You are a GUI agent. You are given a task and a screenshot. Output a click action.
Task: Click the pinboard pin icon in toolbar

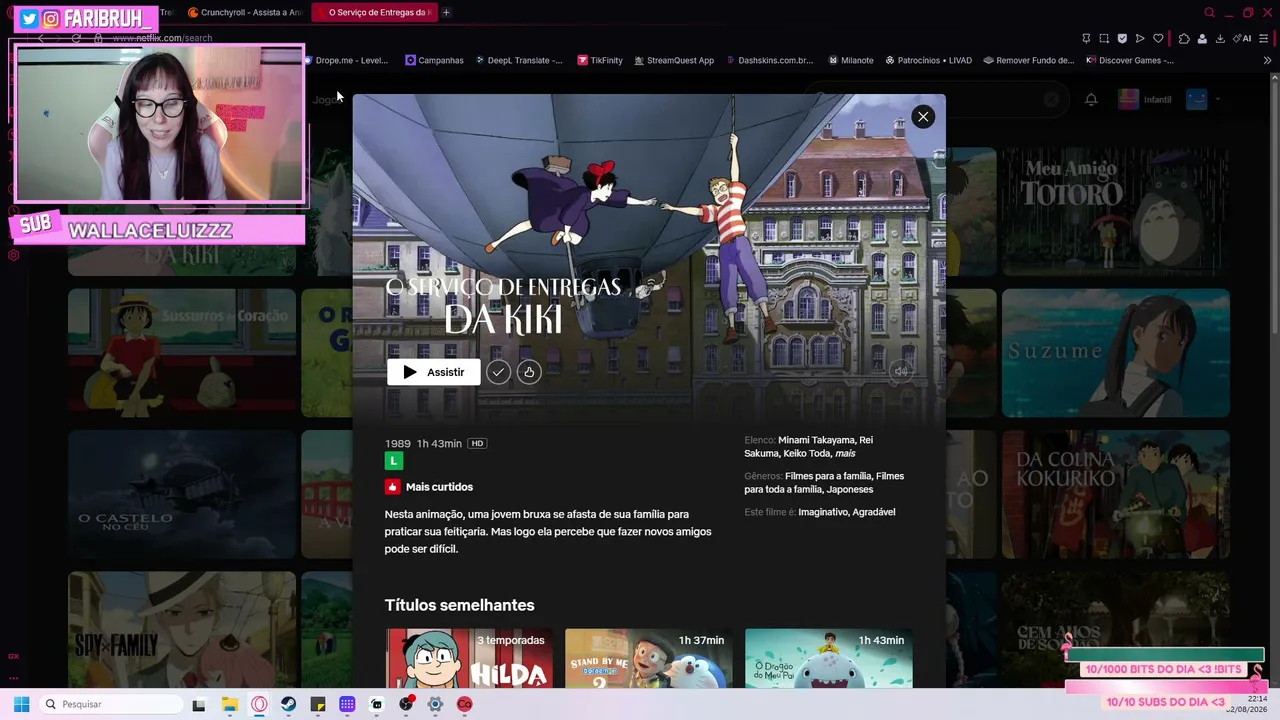click(1086, 38)
